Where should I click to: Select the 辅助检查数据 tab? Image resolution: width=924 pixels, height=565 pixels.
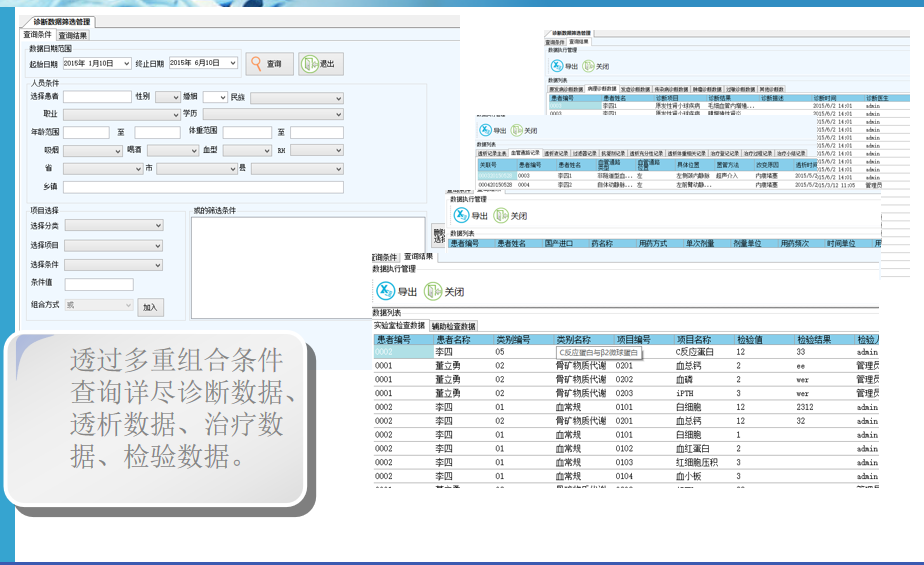(453, 326)
